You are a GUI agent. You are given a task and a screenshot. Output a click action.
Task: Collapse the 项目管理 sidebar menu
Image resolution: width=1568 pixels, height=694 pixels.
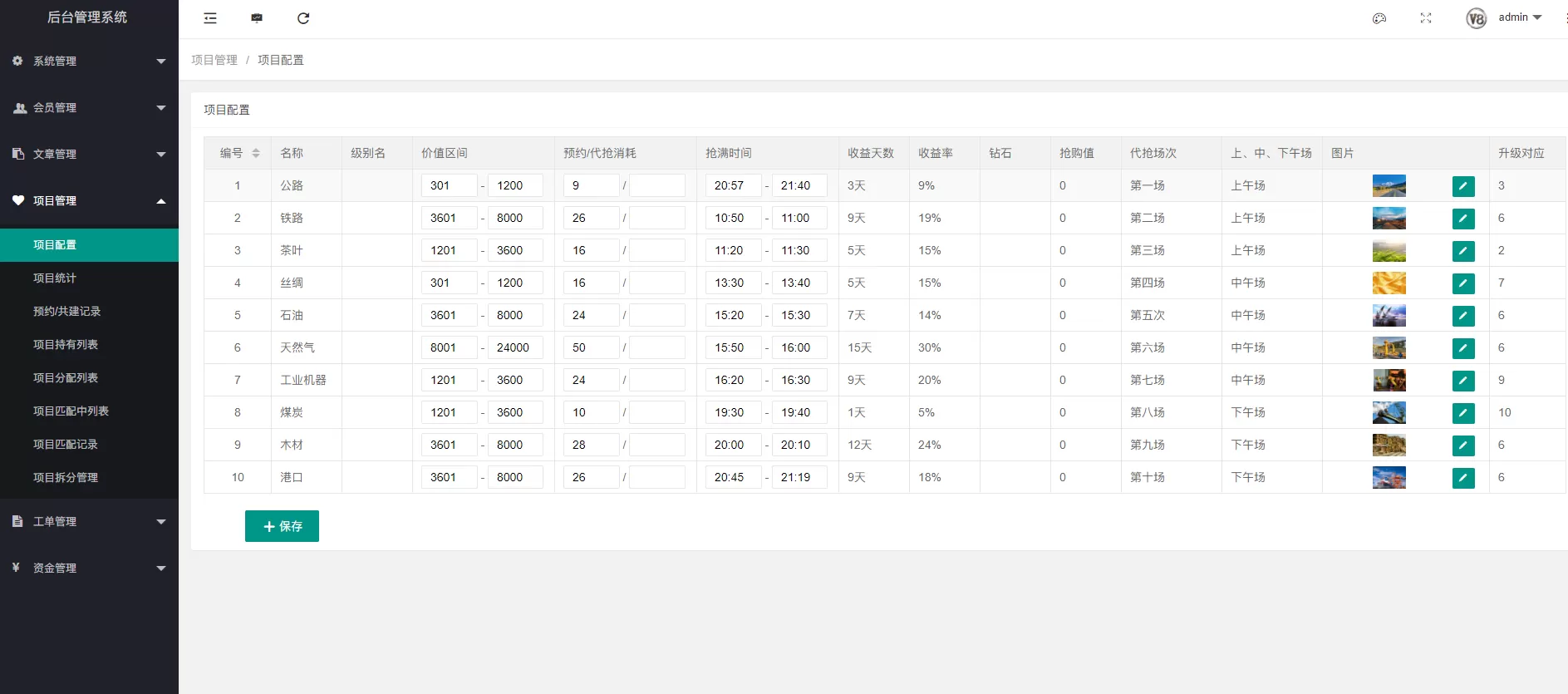coord(89,200)
